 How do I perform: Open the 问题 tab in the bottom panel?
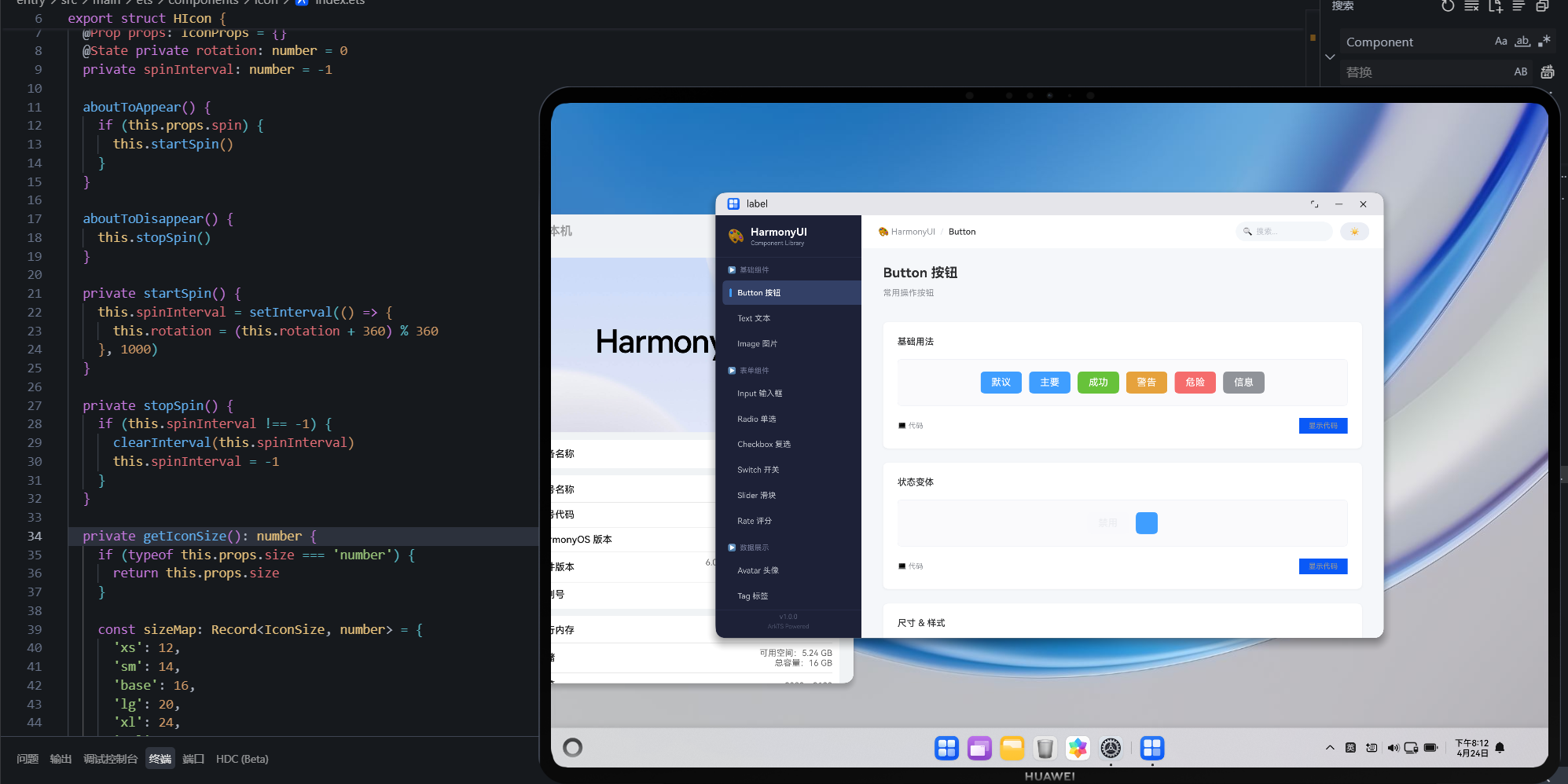[28, 759]
